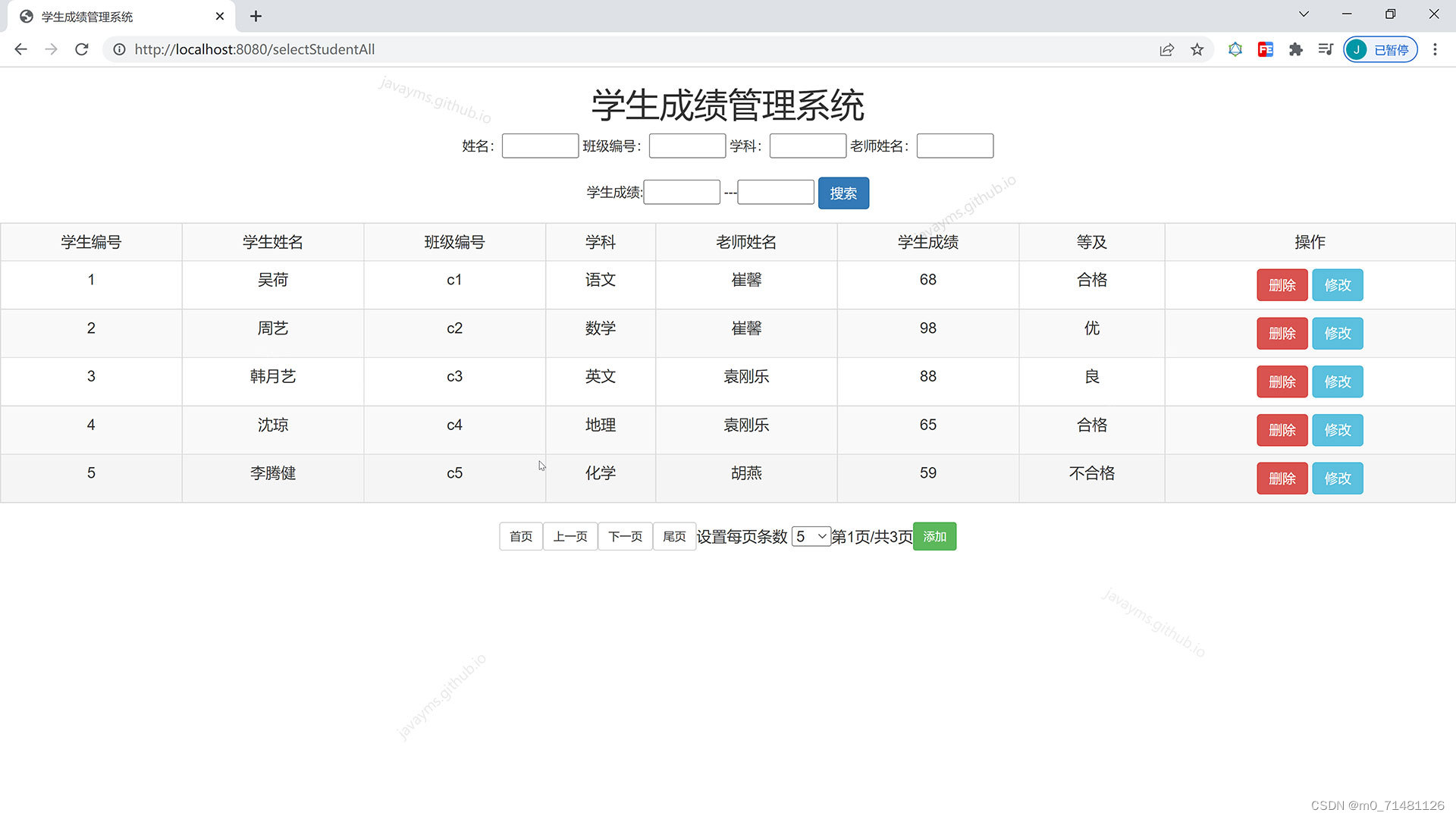Click the site info icon in address bar

(119, 49)
